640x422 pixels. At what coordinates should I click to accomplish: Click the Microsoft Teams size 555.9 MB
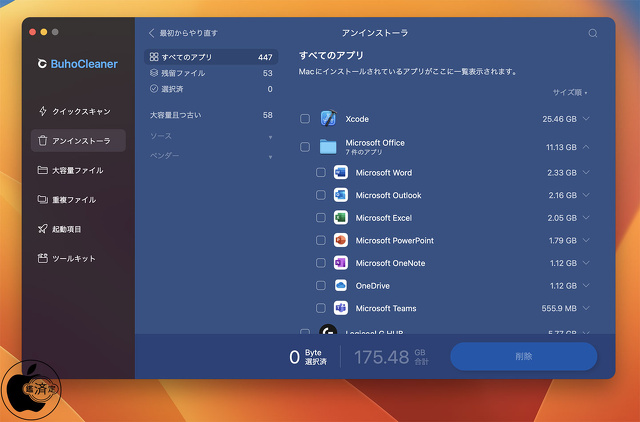coord(559,308)
